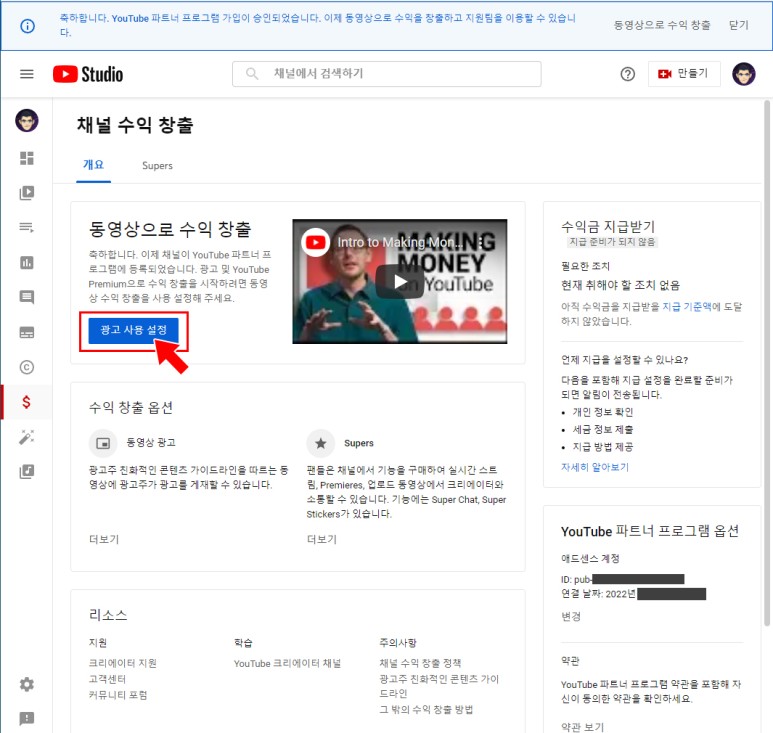Open the Comments sidebar icon
The height and width of the screenshot is (733, 773).
tap(27, 297)
